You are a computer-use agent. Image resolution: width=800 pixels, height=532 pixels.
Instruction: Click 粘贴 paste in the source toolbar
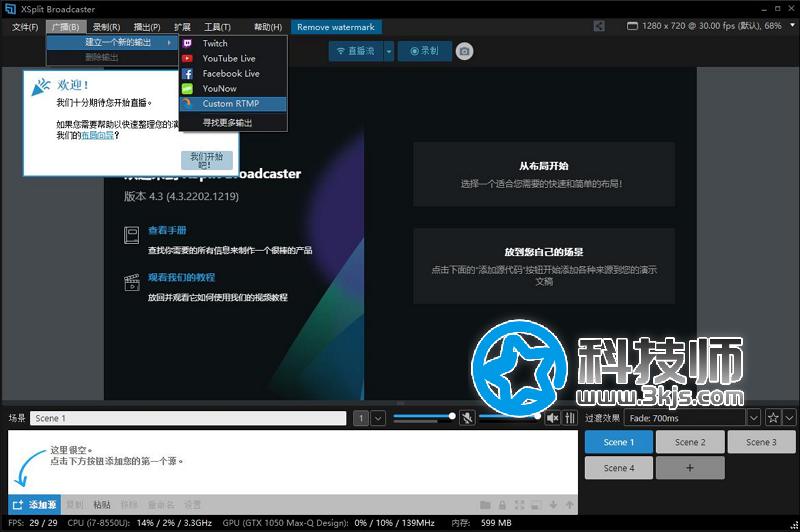click(x=102, y=505)
